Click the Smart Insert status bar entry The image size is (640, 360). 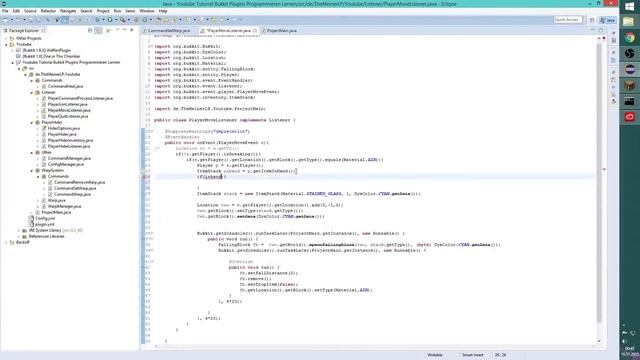(472, 355)
